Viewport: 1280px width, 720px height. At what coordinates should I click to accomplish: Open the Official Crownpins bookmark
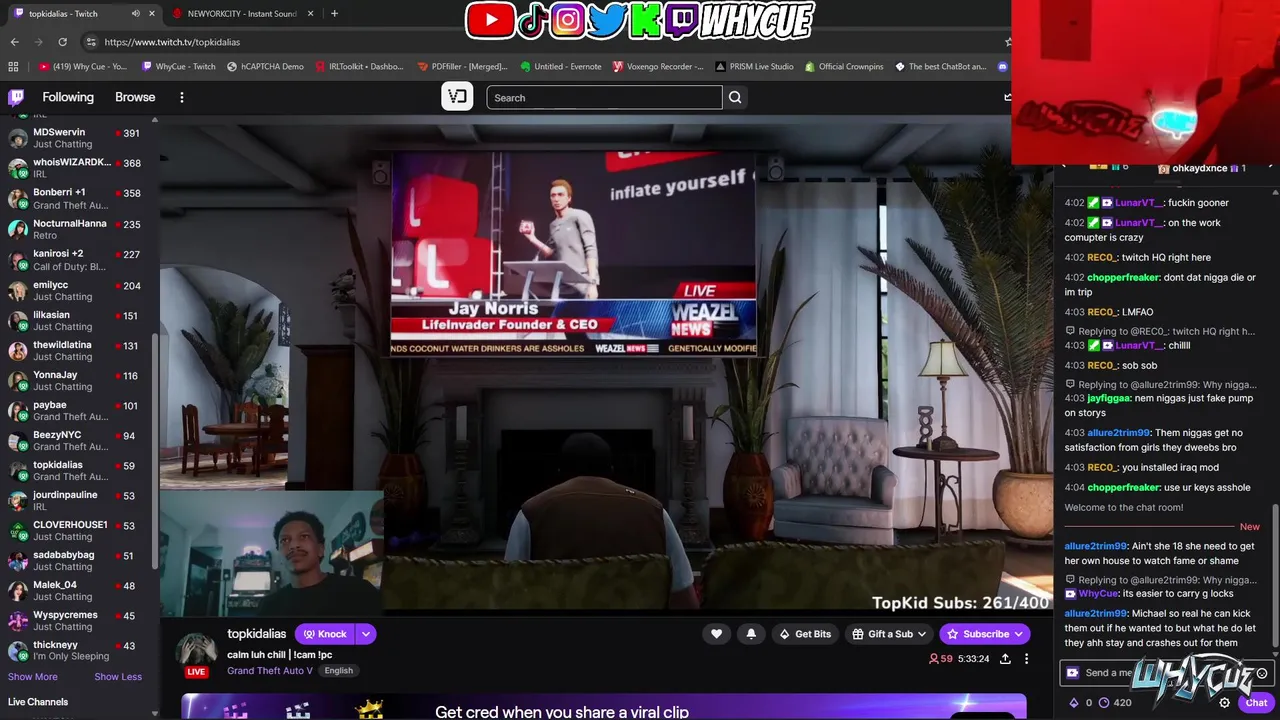click(844, 66)
